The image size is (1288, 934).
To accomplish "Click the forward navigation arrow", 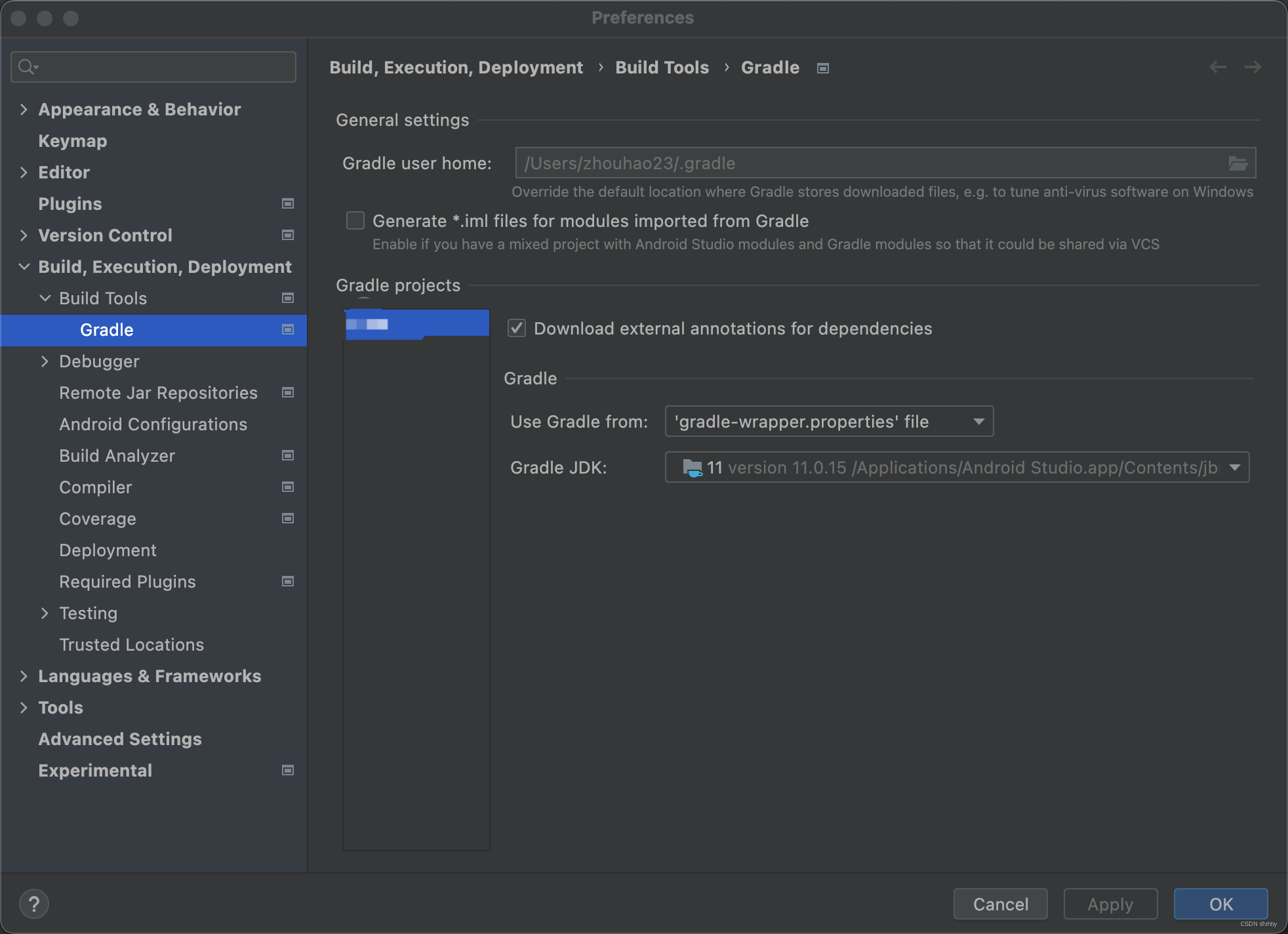I will tap(1253, 67).
